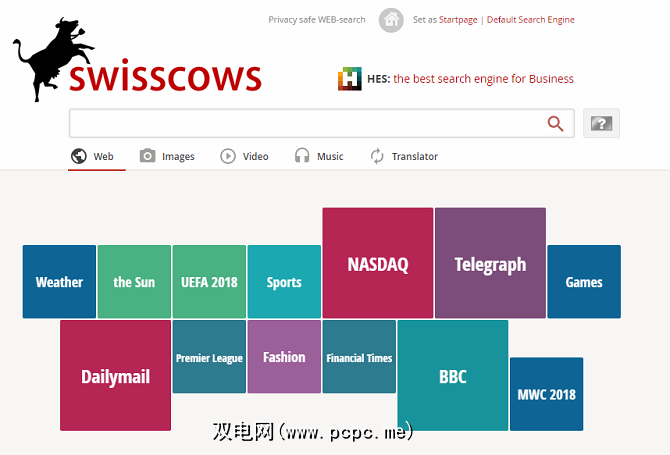This screenshot has height=455, width=670.
Task: Switch to the Images tab
Action: pyautogui.click(x=167, y=157)
